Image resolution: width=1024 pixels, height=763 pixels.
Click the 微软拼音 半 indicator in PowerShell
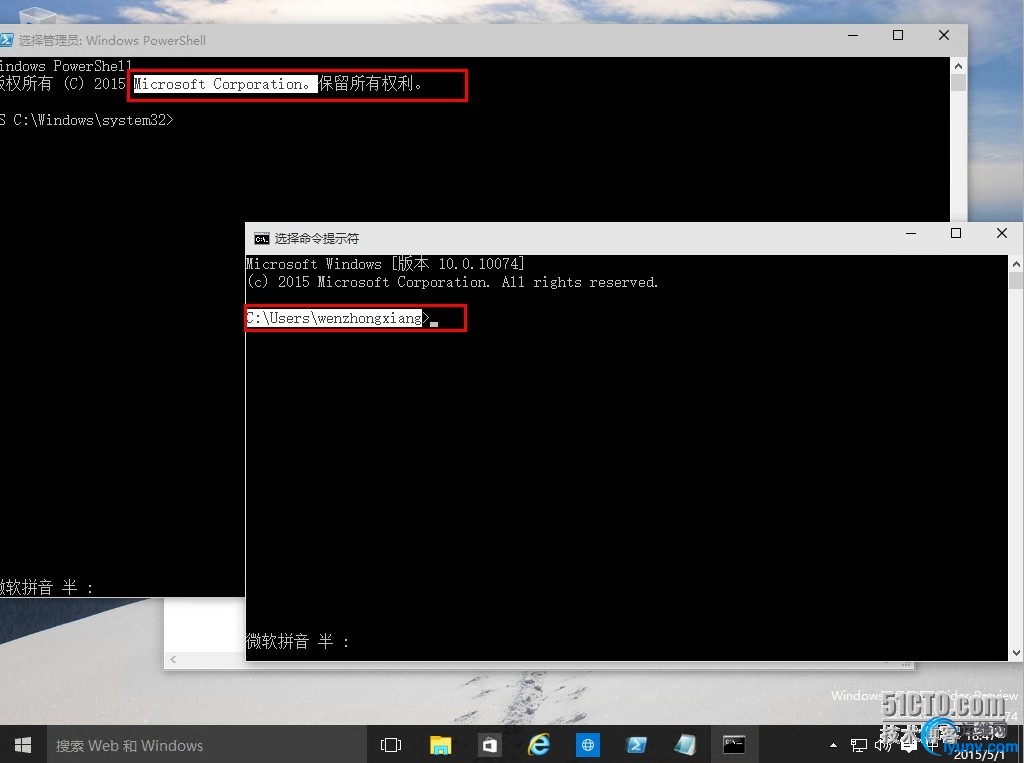[46, 587]
